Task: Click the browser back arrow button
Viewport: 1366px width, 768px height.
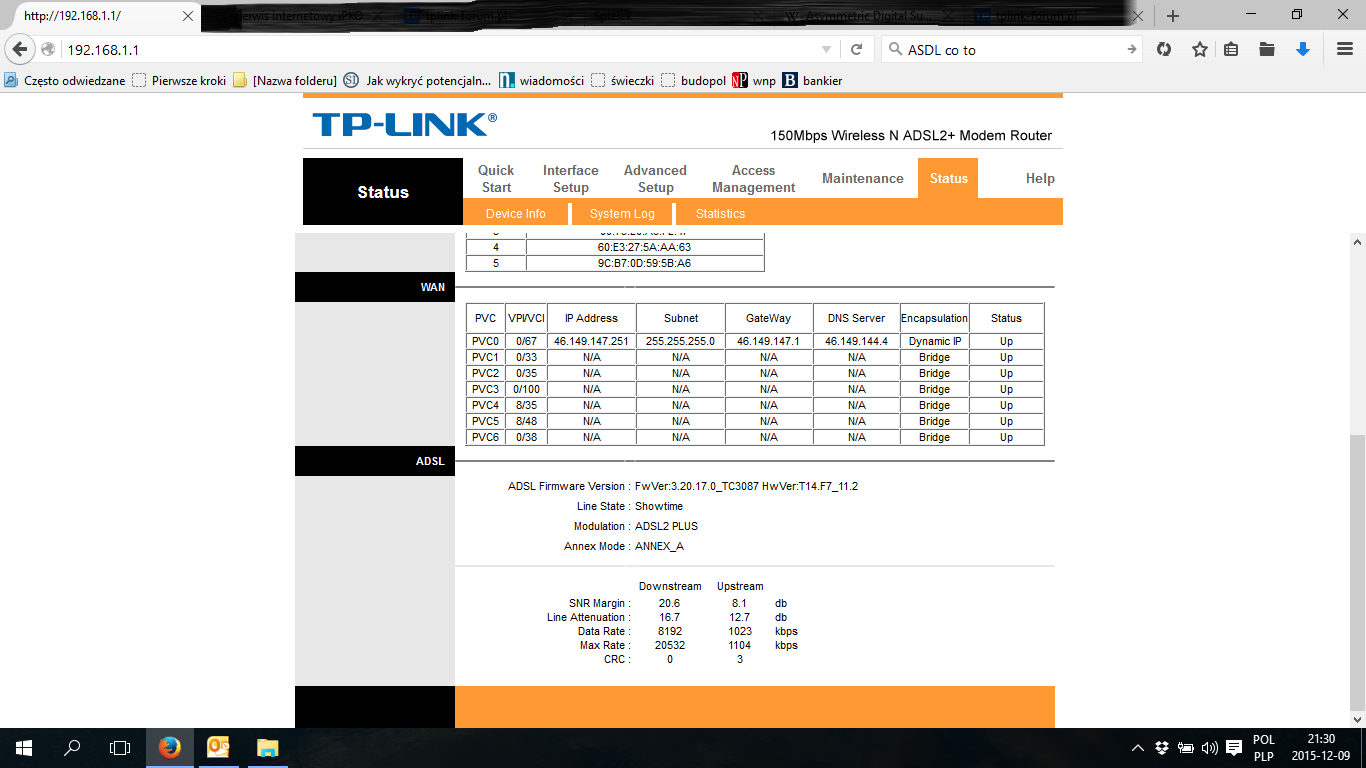Action: click(x=19, y=49)
